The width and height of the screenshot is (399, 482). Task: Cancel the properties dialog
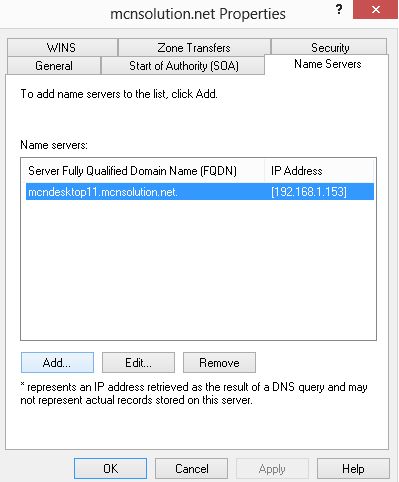[192, 468]
